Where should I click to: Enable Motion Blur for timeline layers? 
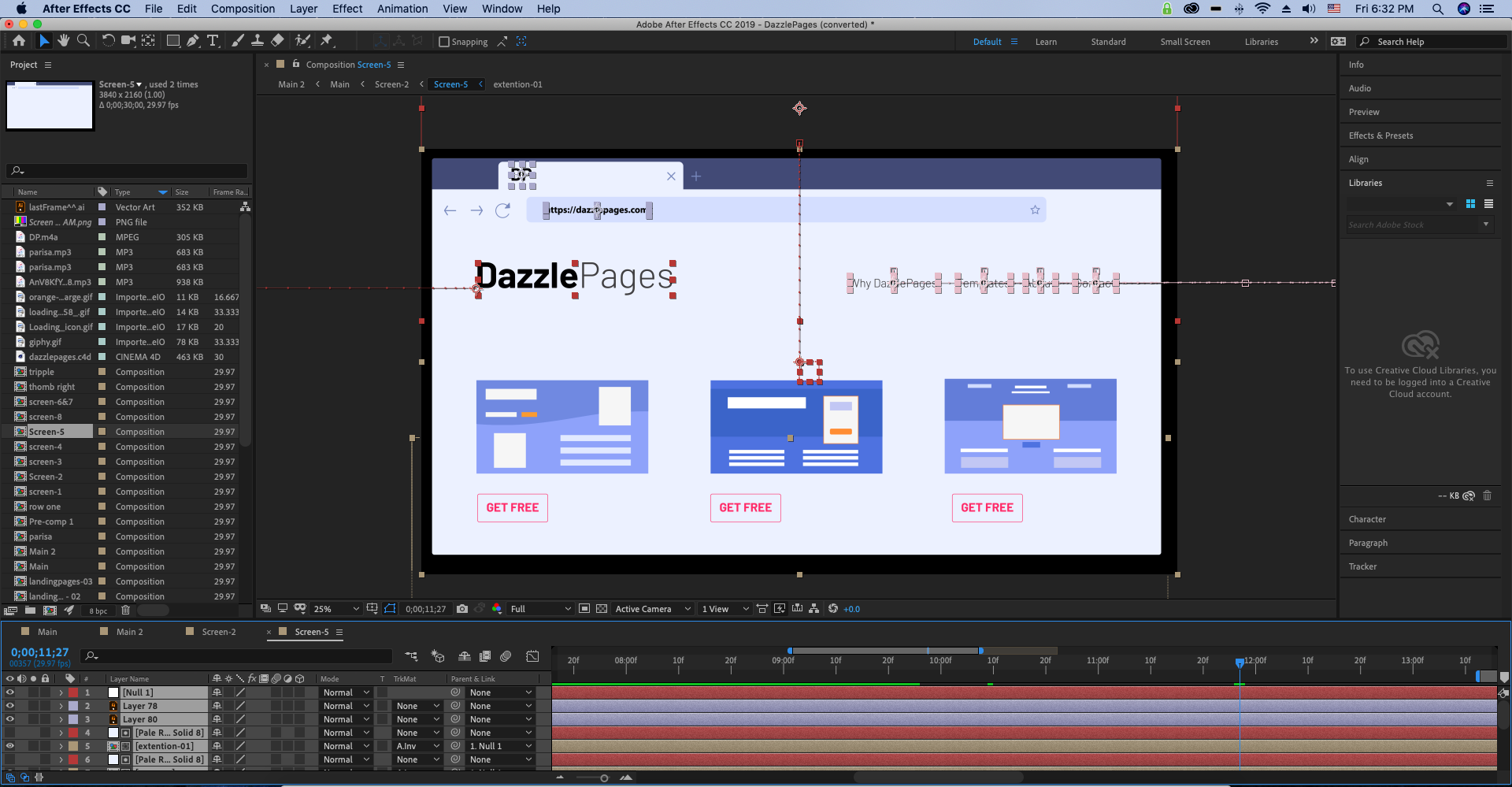pyautogui.click(x=506, y=656)
